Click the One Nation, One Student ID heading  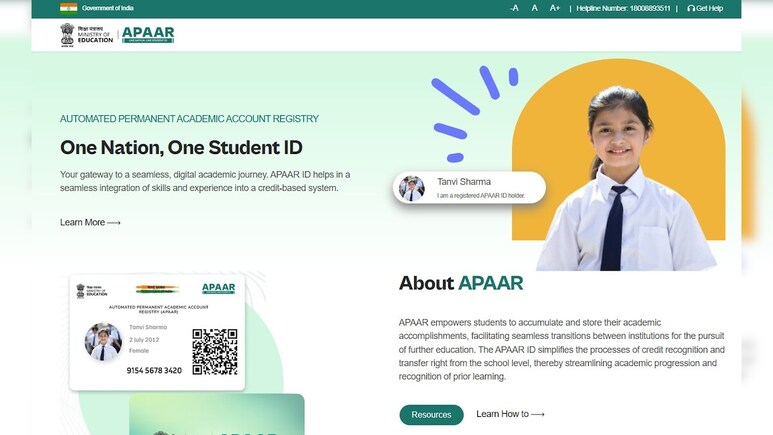point(181,147)
